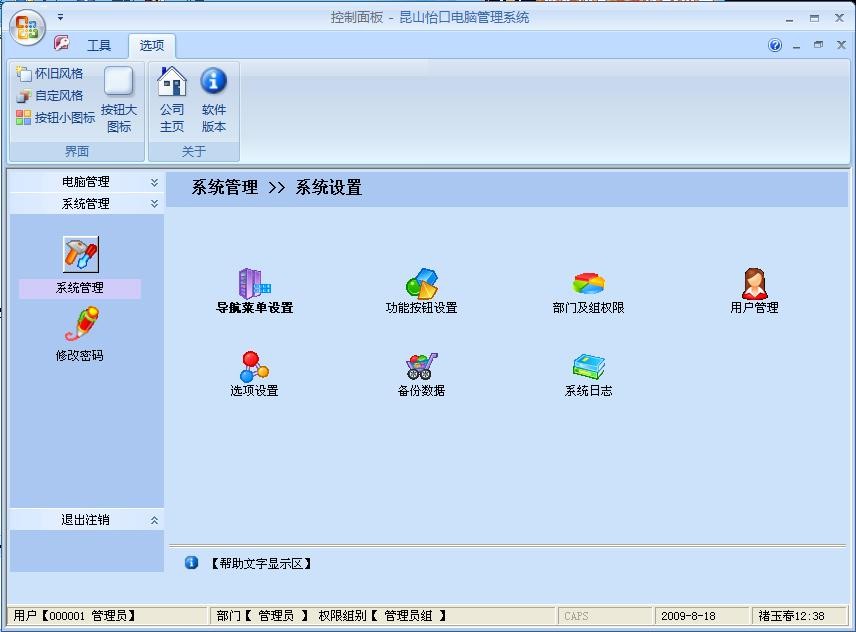Open 系统日志 books icon
This screenshot has height=632, width=856.
tap(588, 374)
